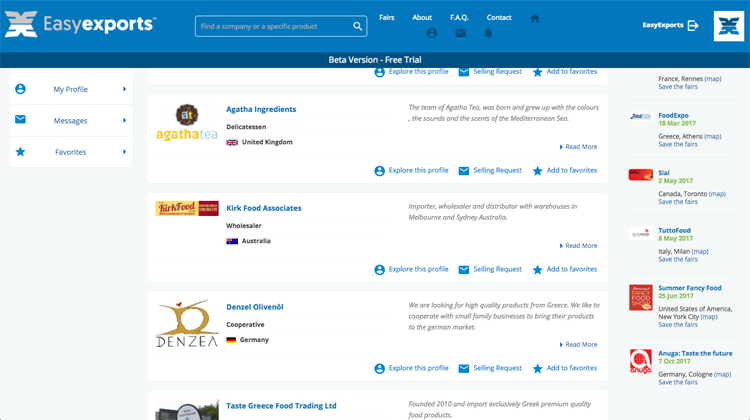Expand Read More on Kirk Food Associates
The width and height of the screenshot is (750, 420).
tap(578, 246)
